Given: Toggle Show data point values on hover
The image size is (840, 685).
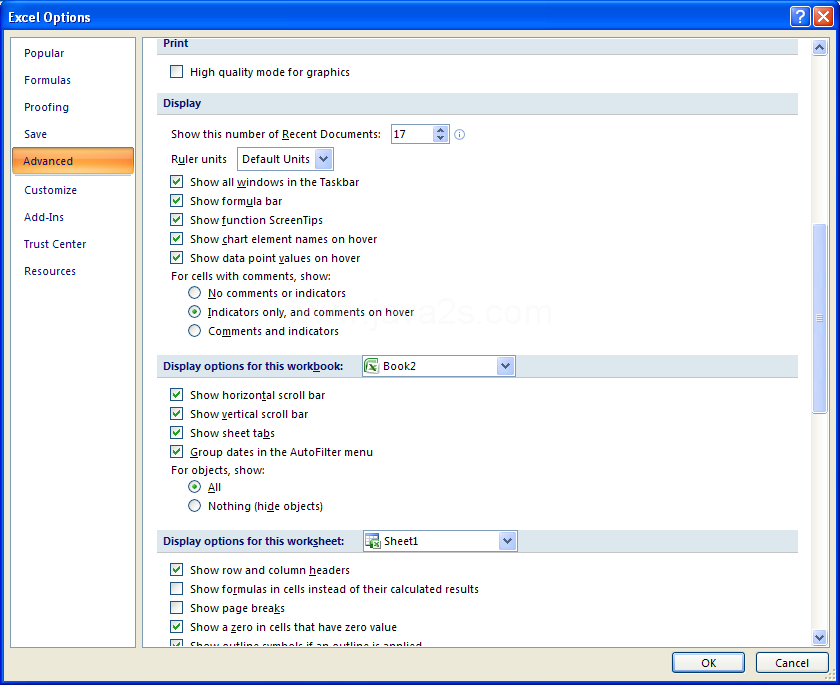Looking at the screenshot, I should click(x=176, y=258).
